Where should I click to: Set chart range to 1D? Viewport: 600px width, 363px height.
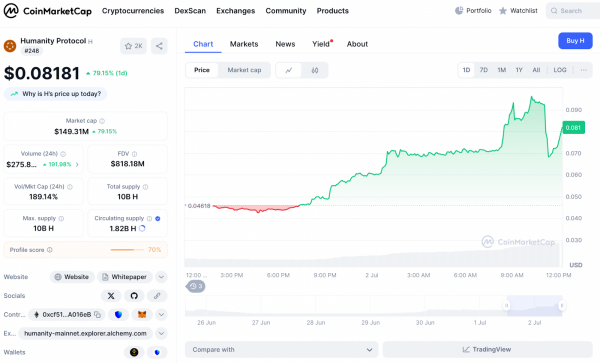(466, 70)
